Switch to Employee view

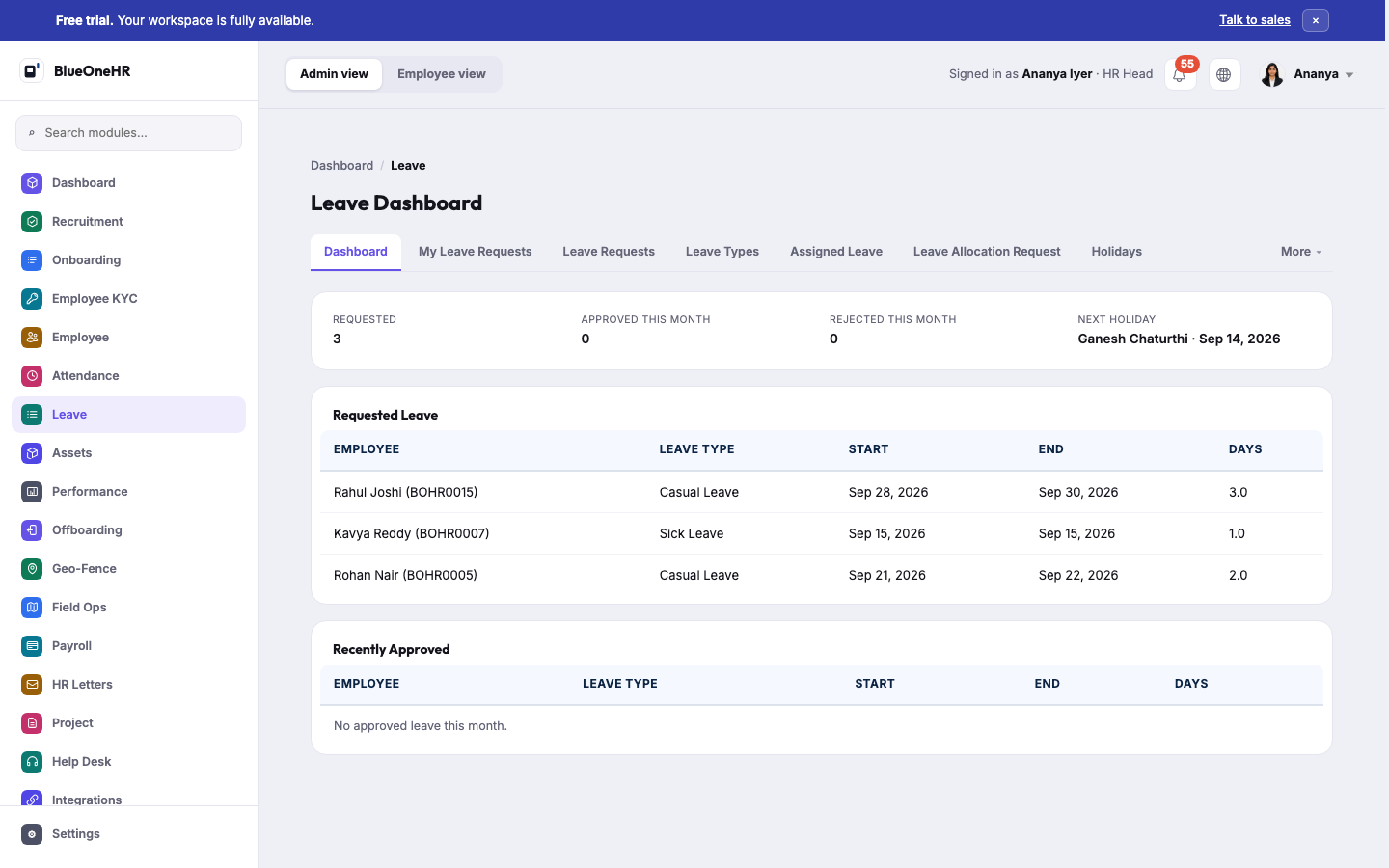click(x=442, y=74)
